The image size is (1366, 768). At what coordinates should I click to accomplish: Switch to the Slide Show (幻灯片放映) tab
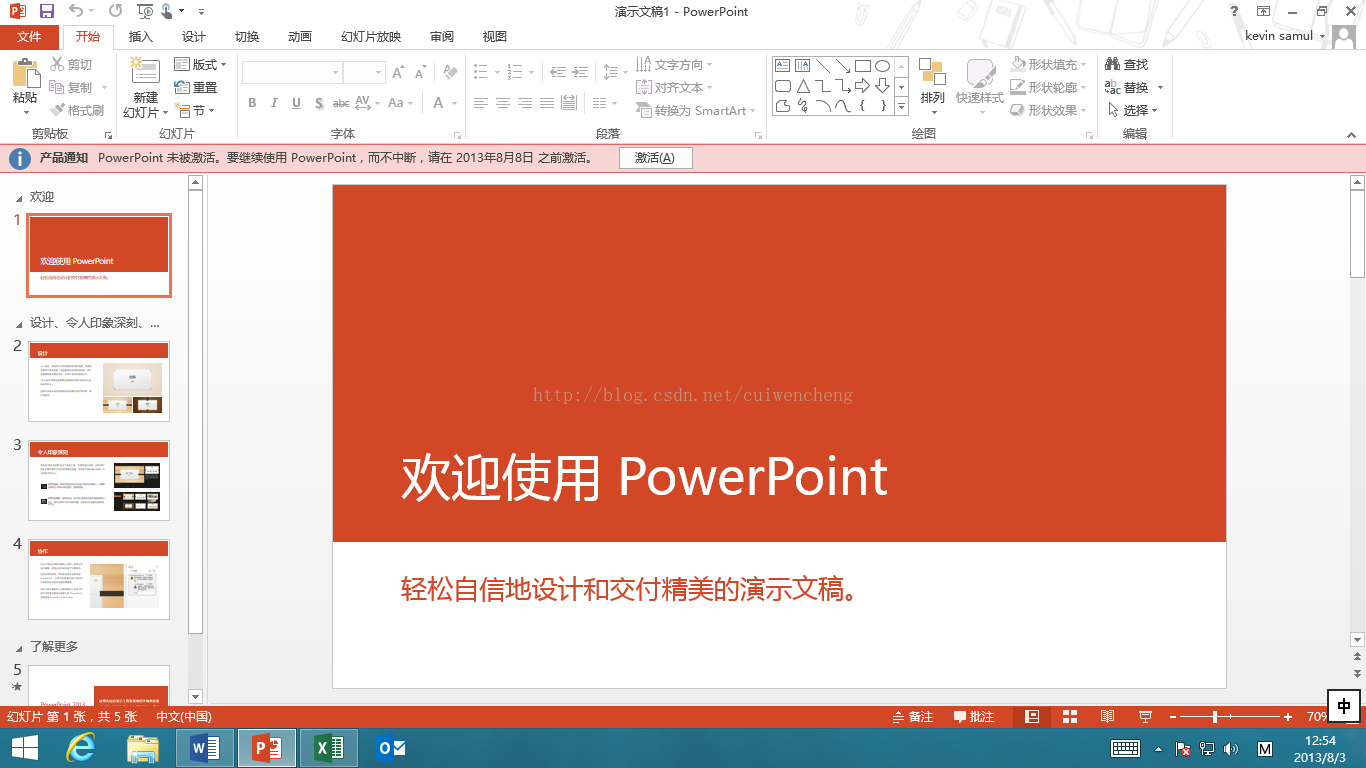(371, 37)
